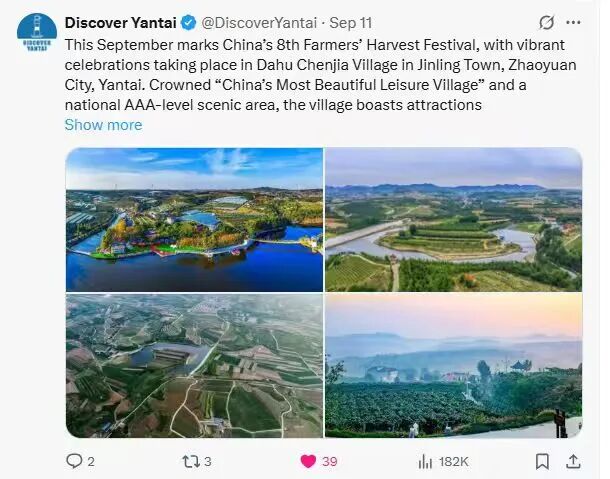Open the winding river fields photo
Screen dimensions: 610x479
454,219
